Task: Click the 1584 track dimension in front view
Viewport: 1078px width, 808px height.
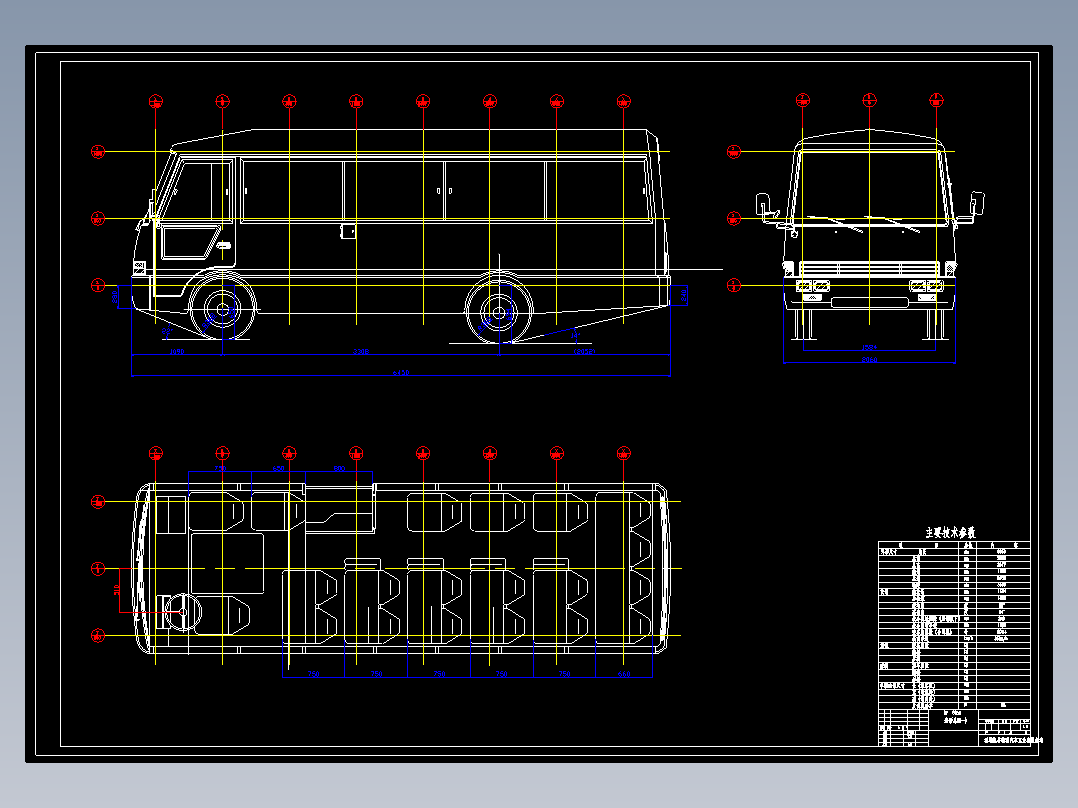Action: click(869, 347)
